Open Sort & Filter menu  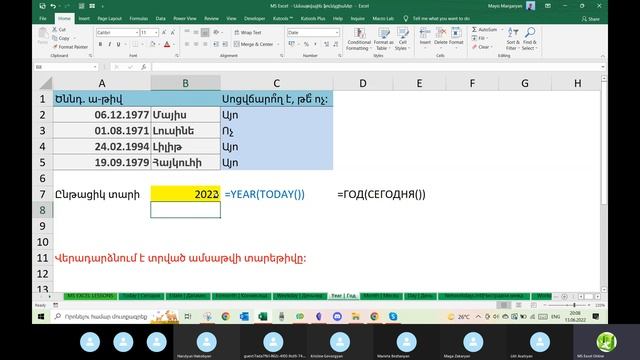pyautogui.click(x=513, y=39)
